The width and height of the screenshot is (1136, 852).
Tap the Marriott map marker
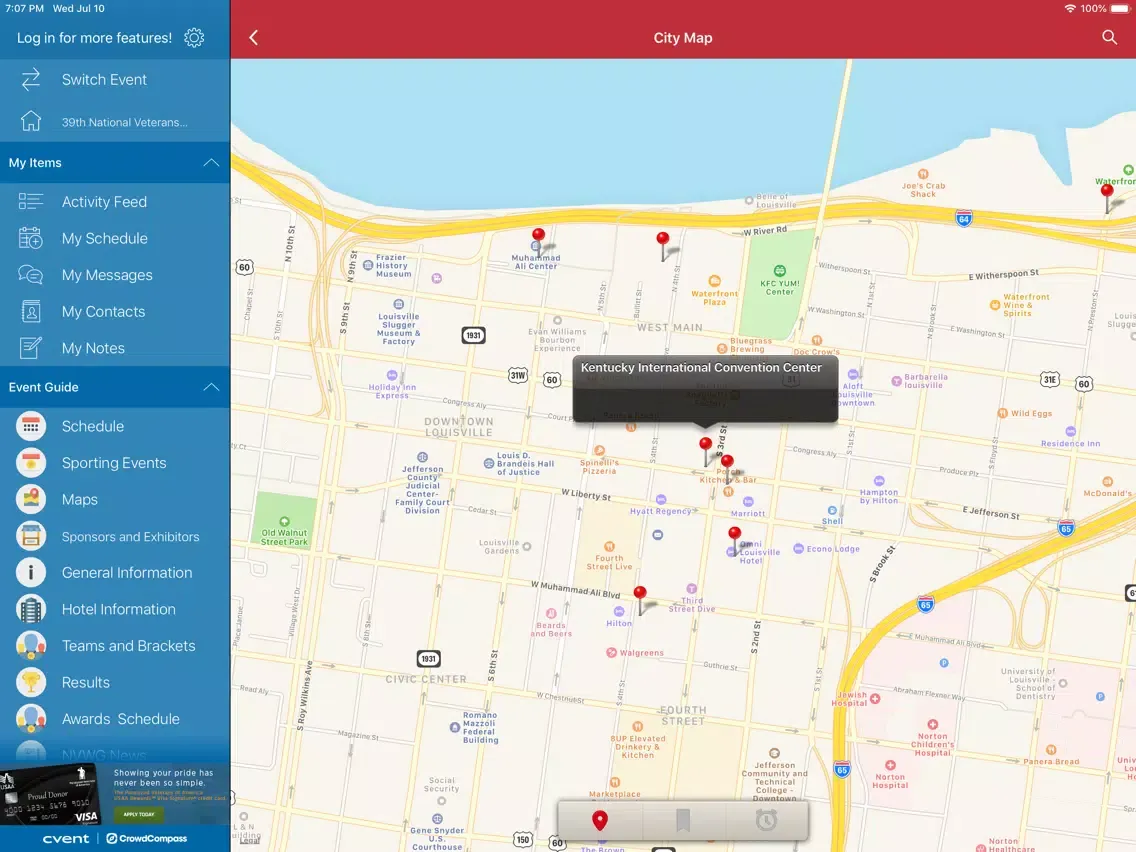pos(748,501)
